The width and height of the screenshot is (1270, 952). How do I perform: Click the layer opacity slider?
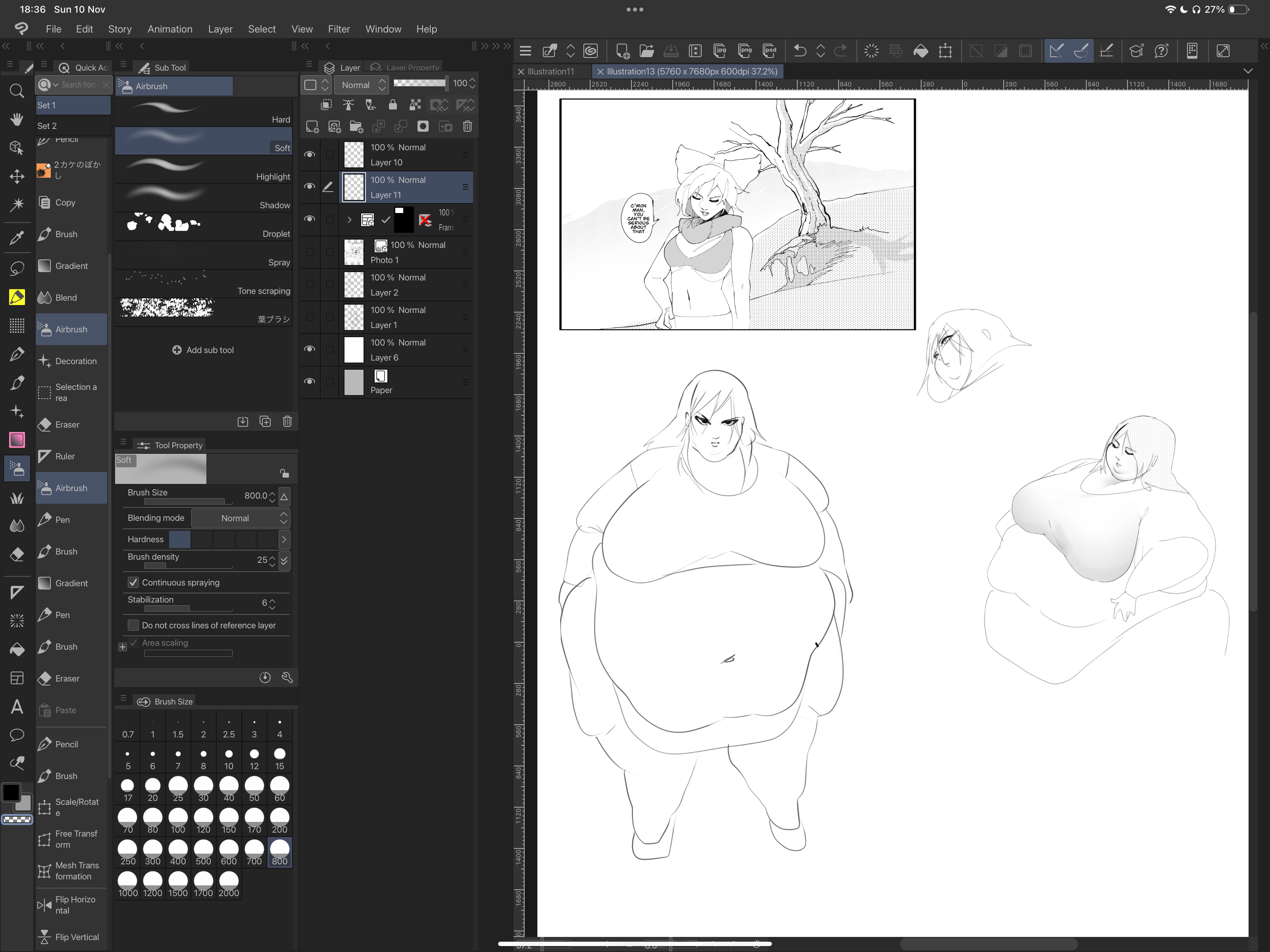(x=420, y=83)
